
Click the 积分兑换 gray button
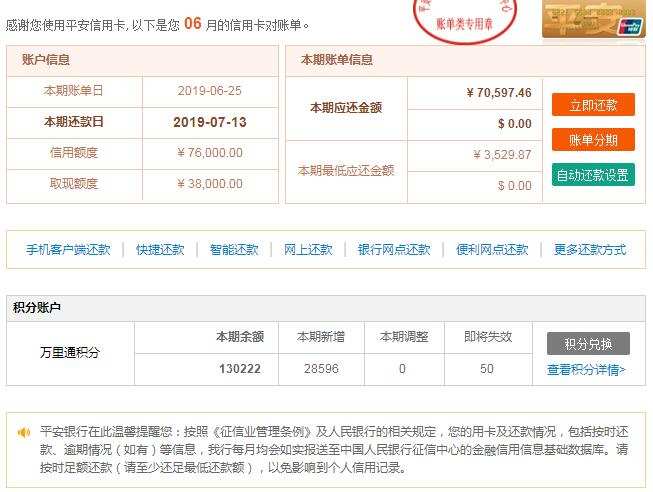coord(588,344)
